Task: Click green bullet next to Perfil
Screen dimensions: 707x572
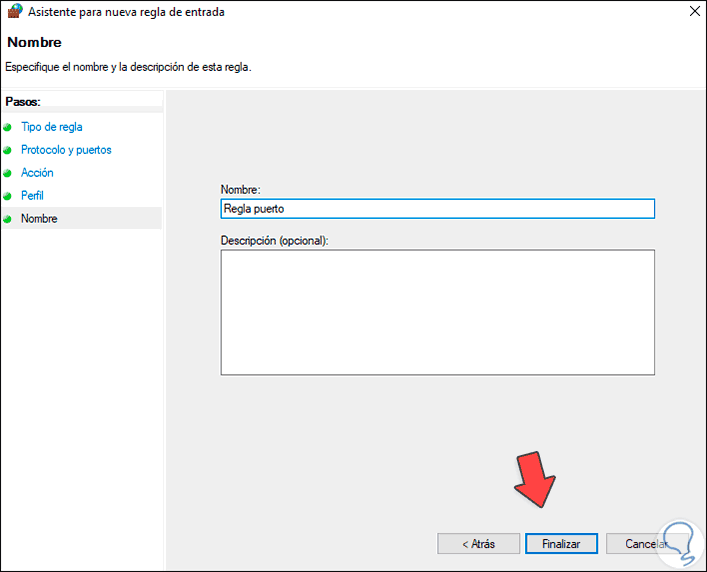Action: pos(7,197)
